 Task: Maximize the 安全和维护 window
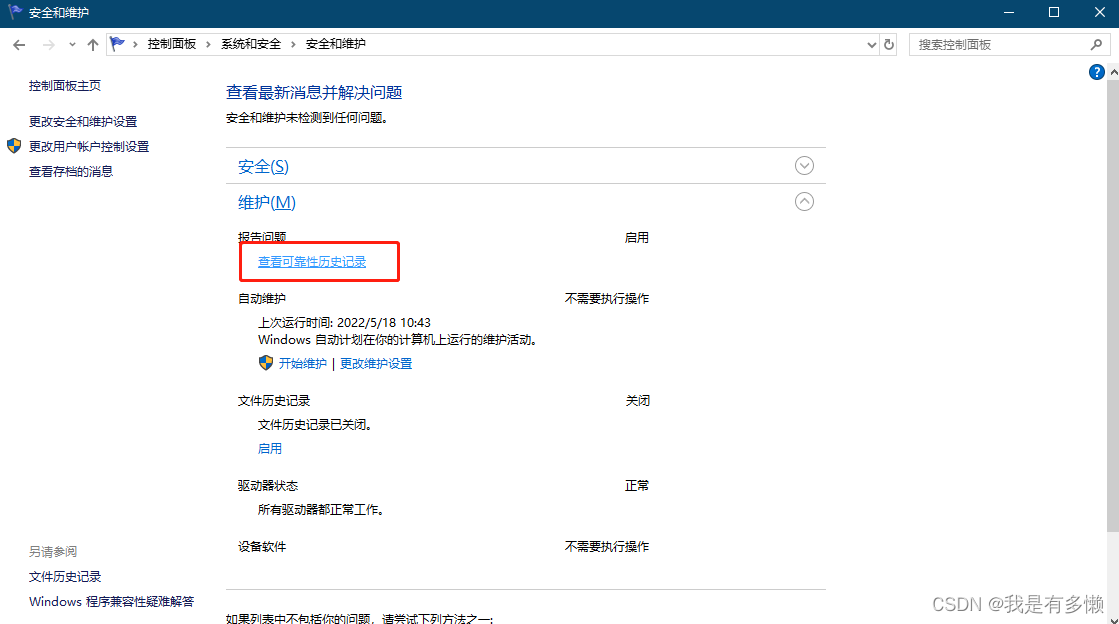1053,13
